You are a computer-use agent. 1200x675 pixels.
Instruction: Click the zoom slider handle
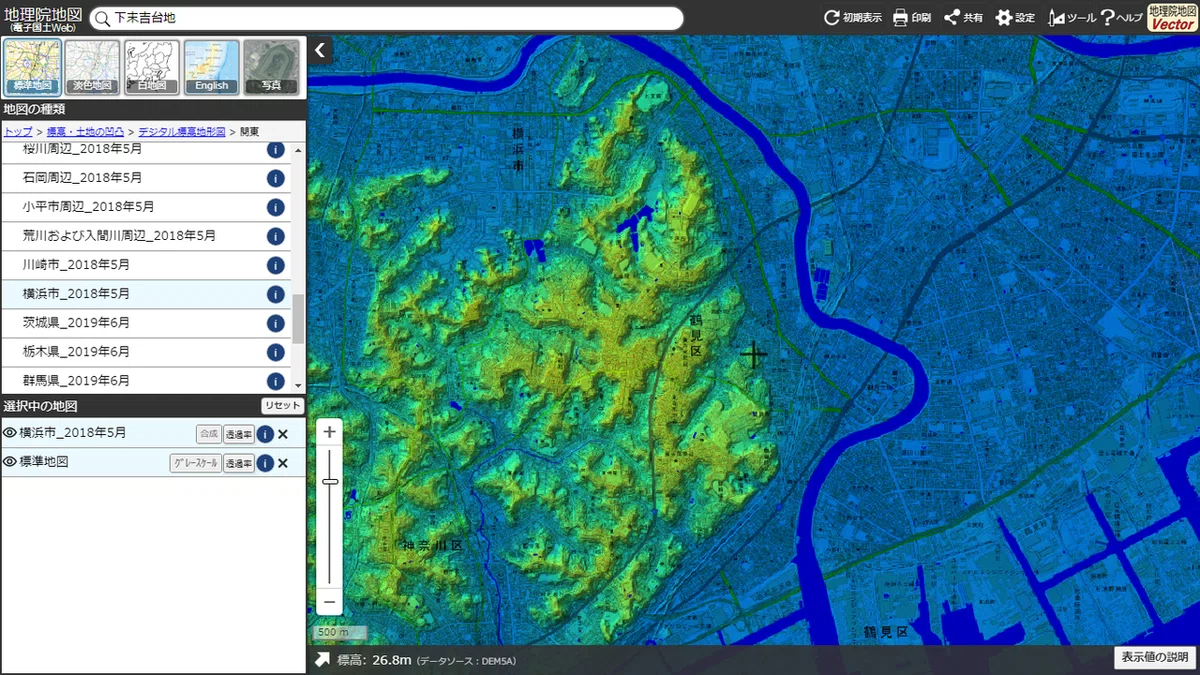point(329,481)
